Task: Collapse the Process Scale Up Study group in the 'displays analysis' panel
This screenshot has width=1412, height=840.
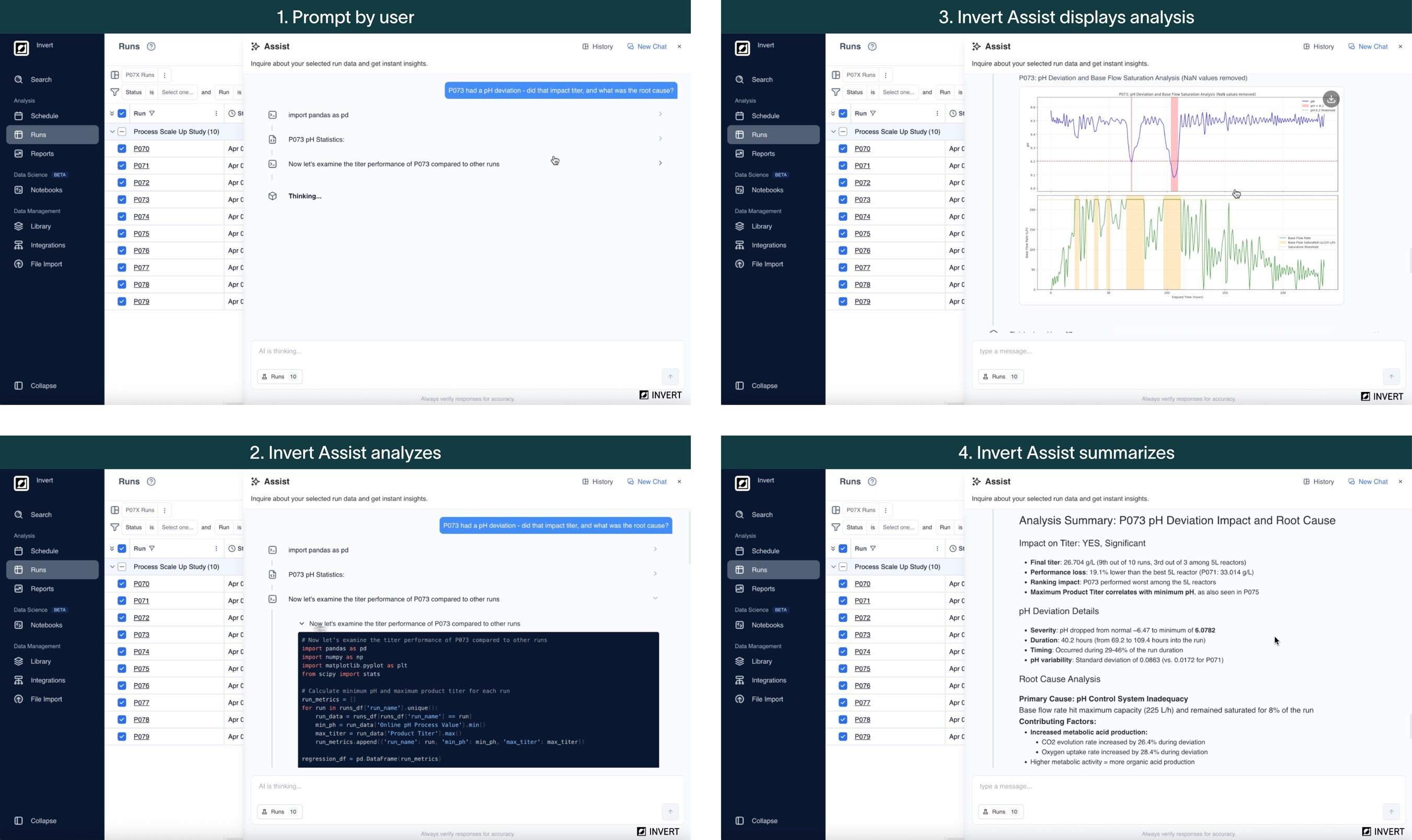Action: tap(833, 131)
